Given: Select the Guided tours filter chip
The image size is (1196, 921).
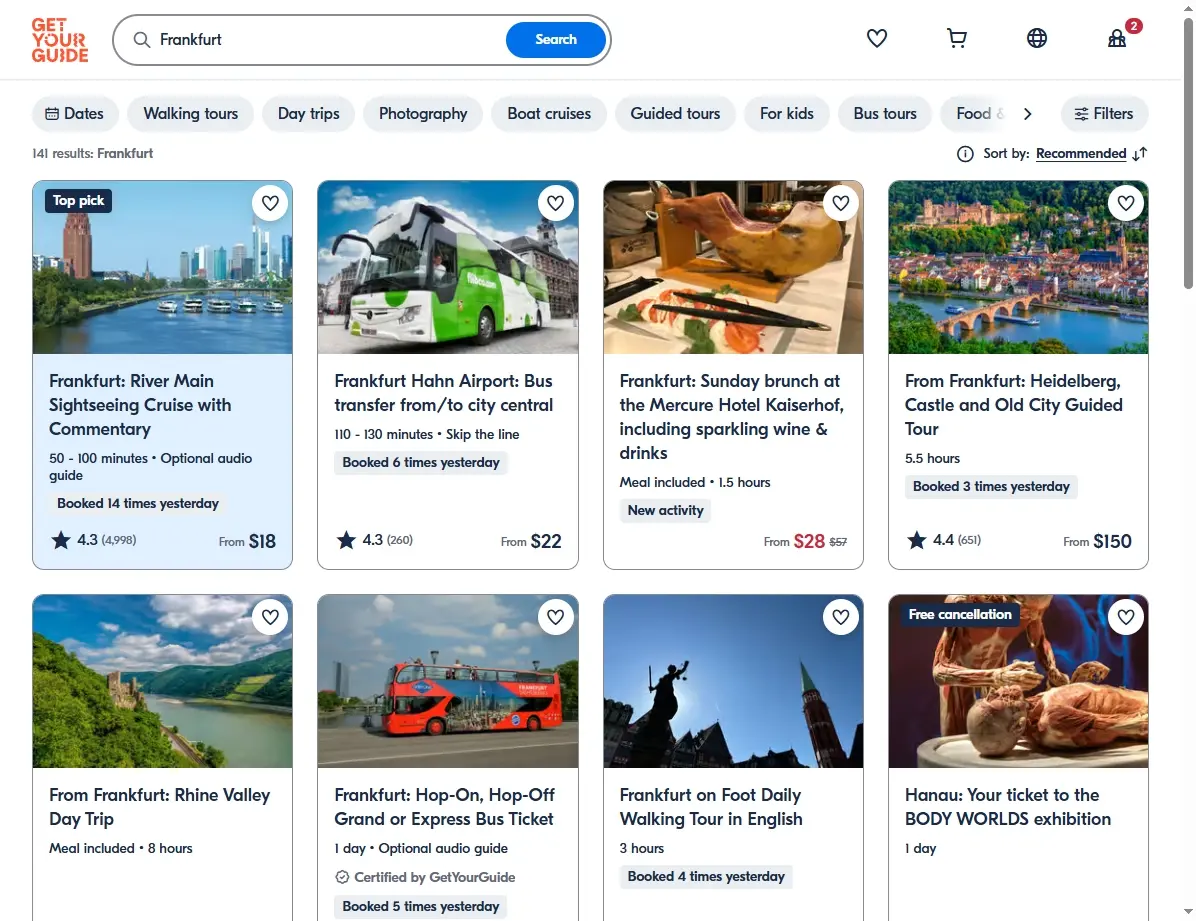Looking at the screenshot, I should 675,114.
